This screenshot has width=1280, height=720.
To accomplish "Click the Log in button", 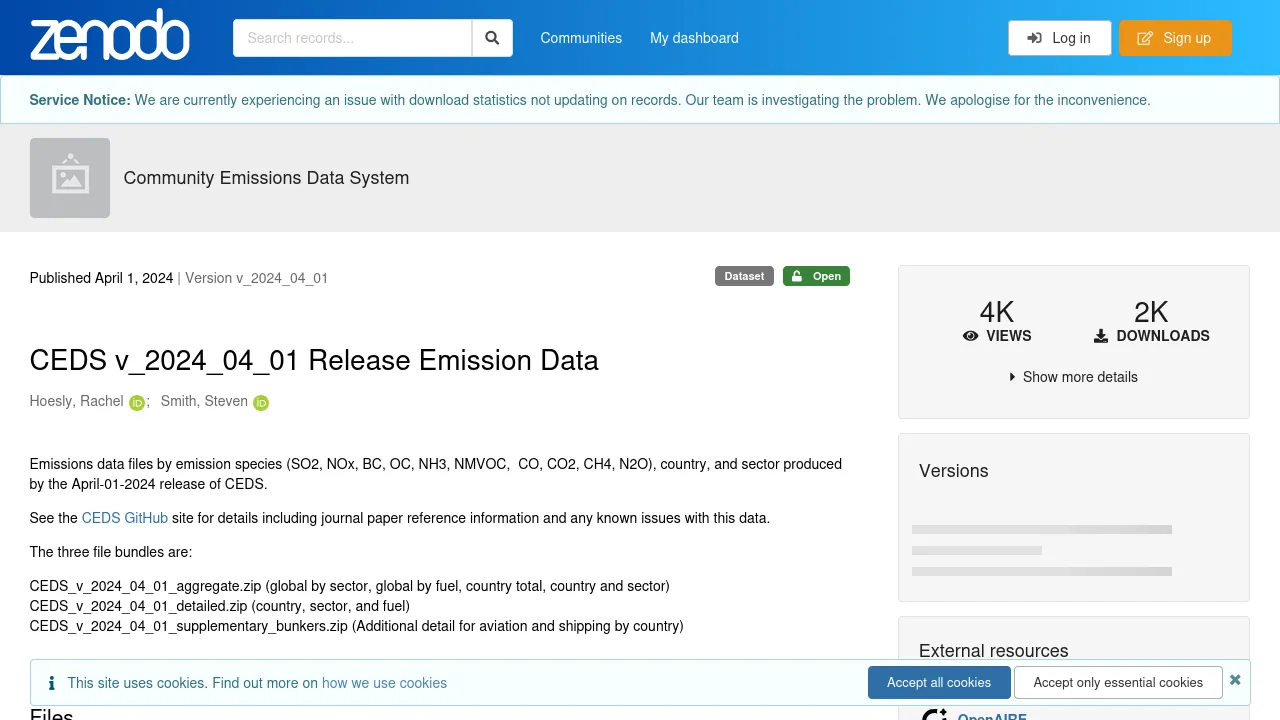I will pos(1059,38).
